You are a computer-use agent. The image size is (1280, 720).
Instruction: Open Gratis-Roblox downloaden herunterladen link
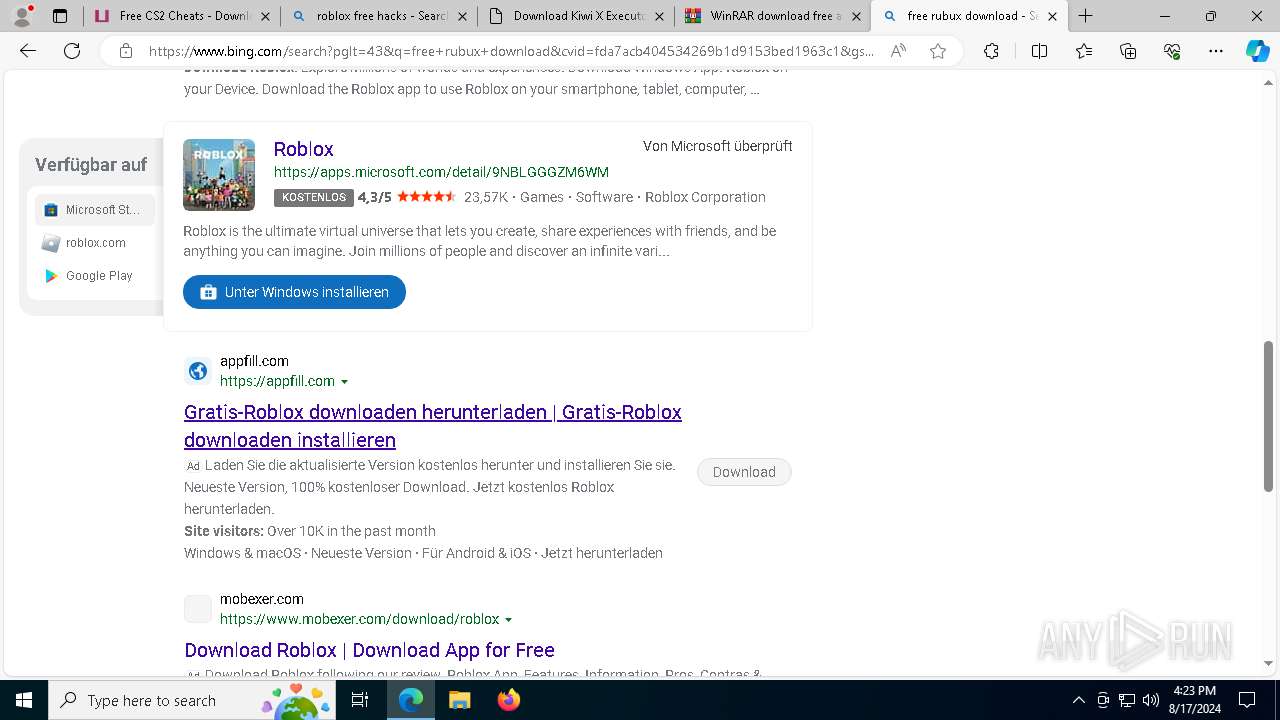pyautogui.click(x=433, y=426)
